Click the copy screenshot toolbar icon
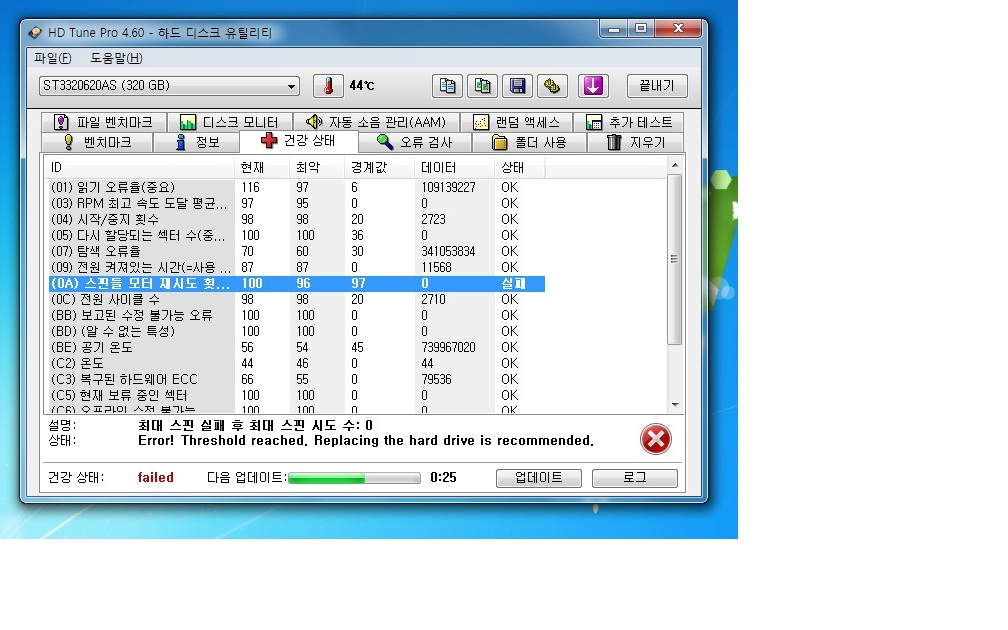 [482, 86]
